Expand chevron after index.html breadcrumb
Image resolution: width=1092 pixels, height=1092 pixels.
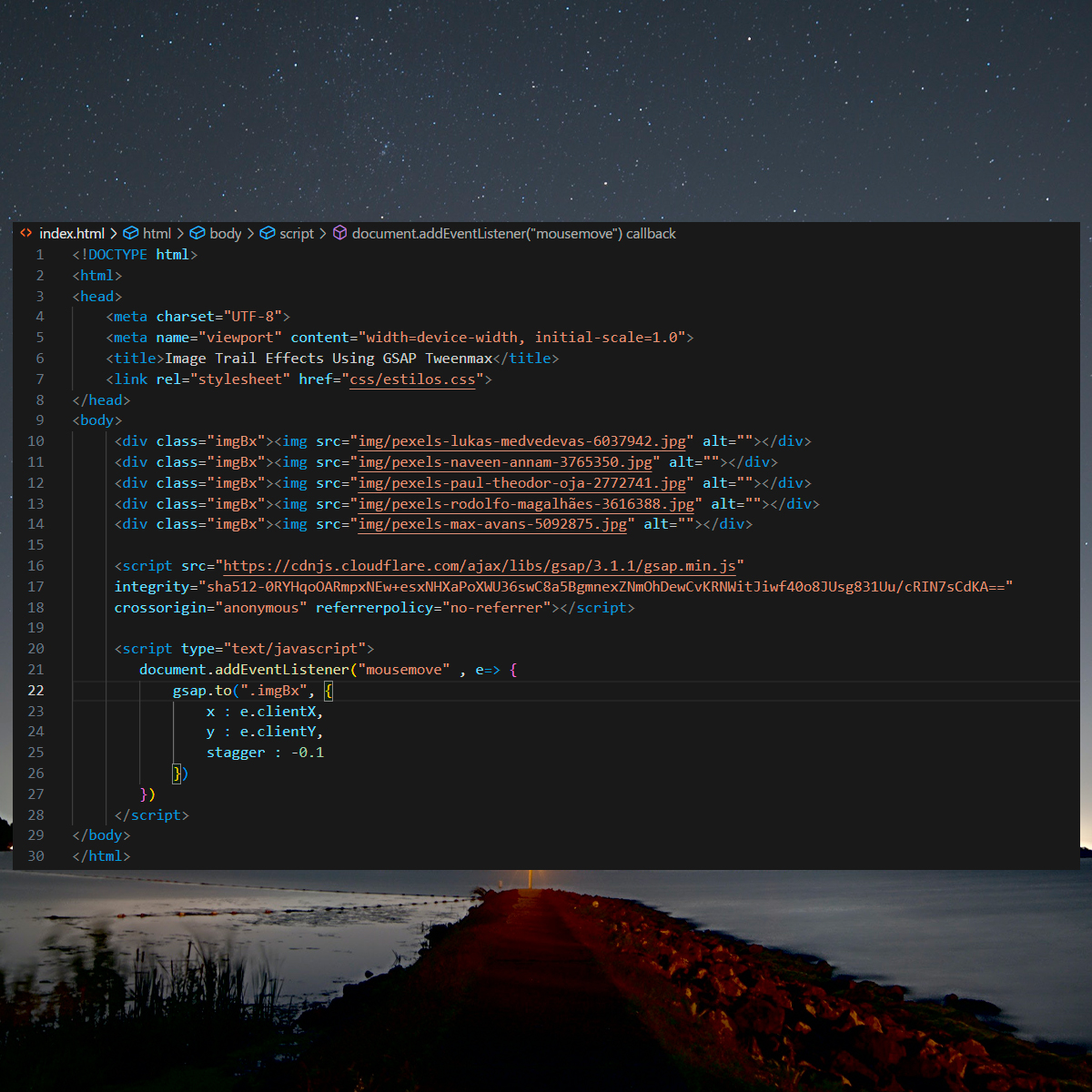(x=114, y=234)
